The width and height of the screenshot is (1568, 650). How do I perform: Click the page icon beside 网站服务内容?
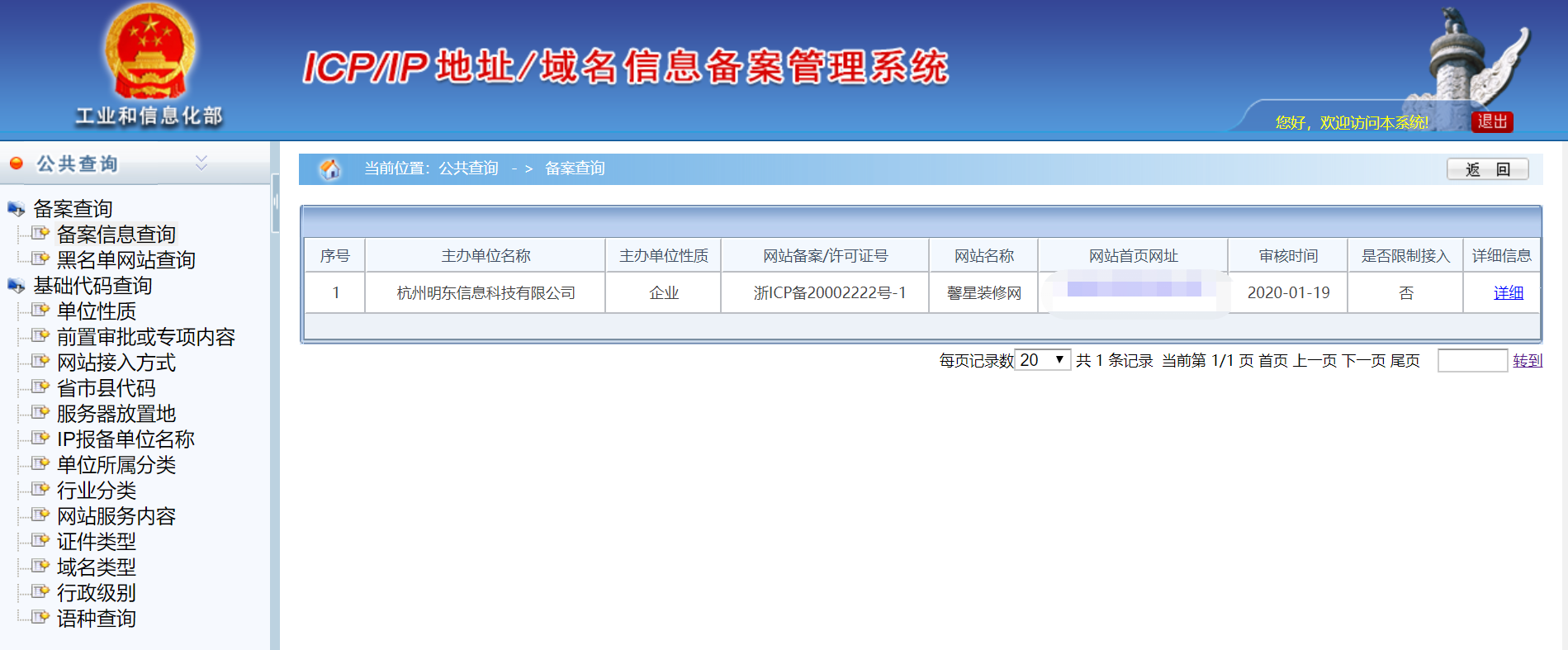[x=40, y=515]
